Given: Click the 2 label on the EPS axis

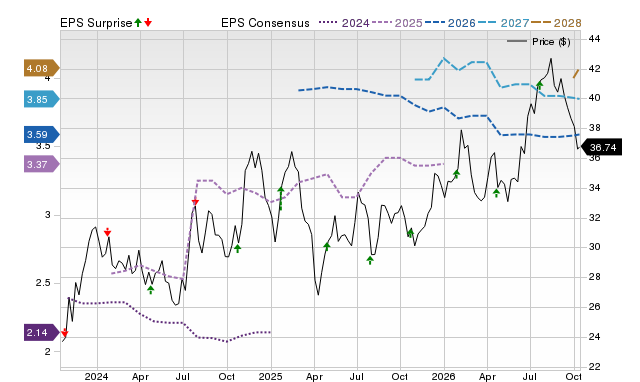Looking at the screenshot, I should [48, 351].
